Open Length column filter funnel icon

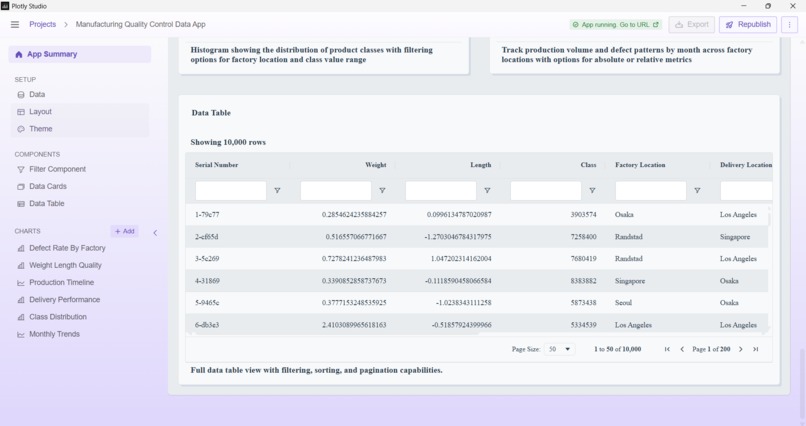click(x=487, y=191)
